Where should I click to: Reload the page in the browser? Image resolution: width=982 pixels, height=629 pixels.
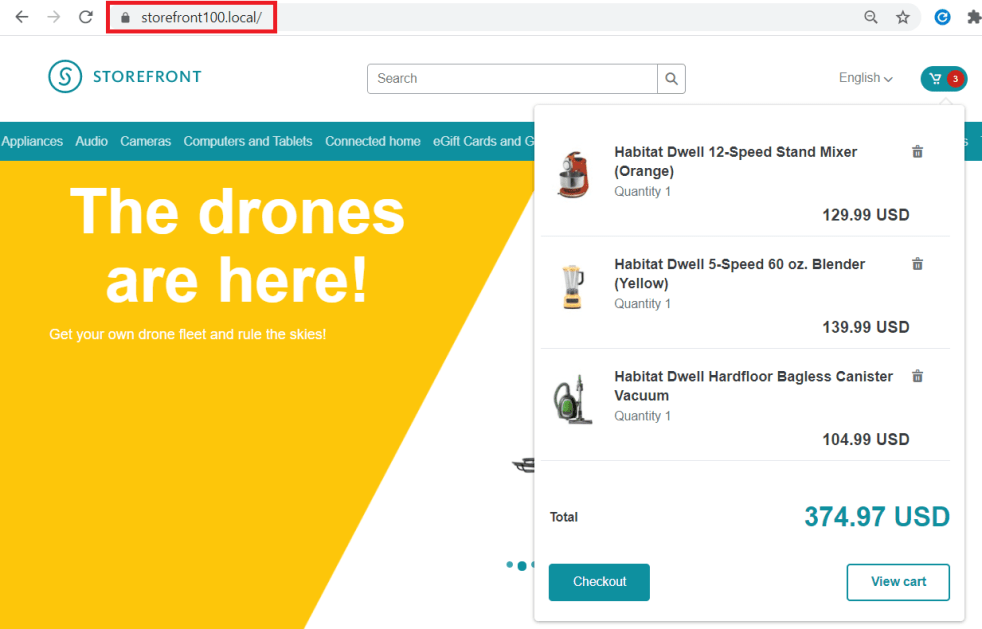coord(86,17)
